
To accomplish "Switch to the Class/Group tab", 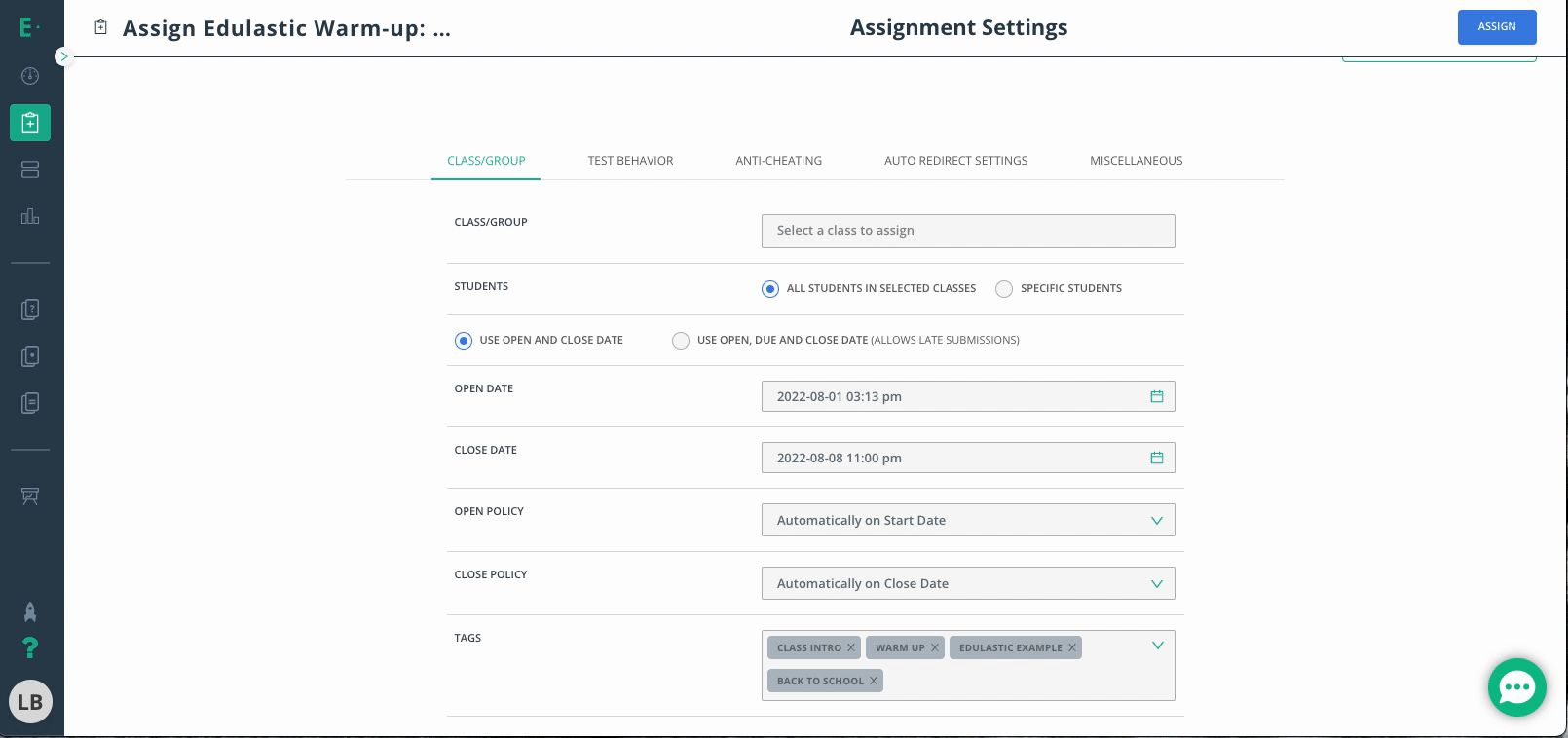I will pos(486,161).
